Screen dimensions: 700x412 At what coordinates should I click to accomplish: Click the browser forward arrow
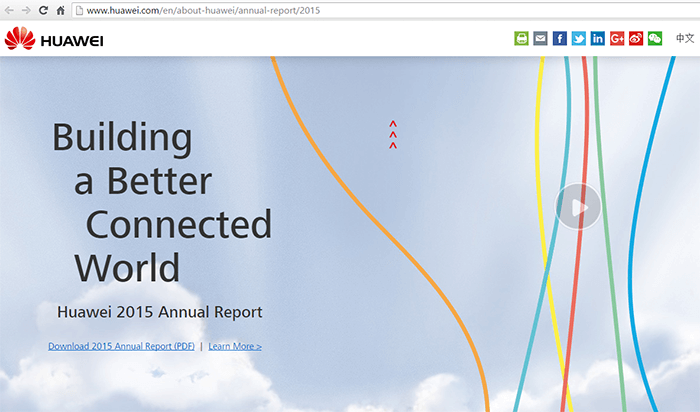26,10
